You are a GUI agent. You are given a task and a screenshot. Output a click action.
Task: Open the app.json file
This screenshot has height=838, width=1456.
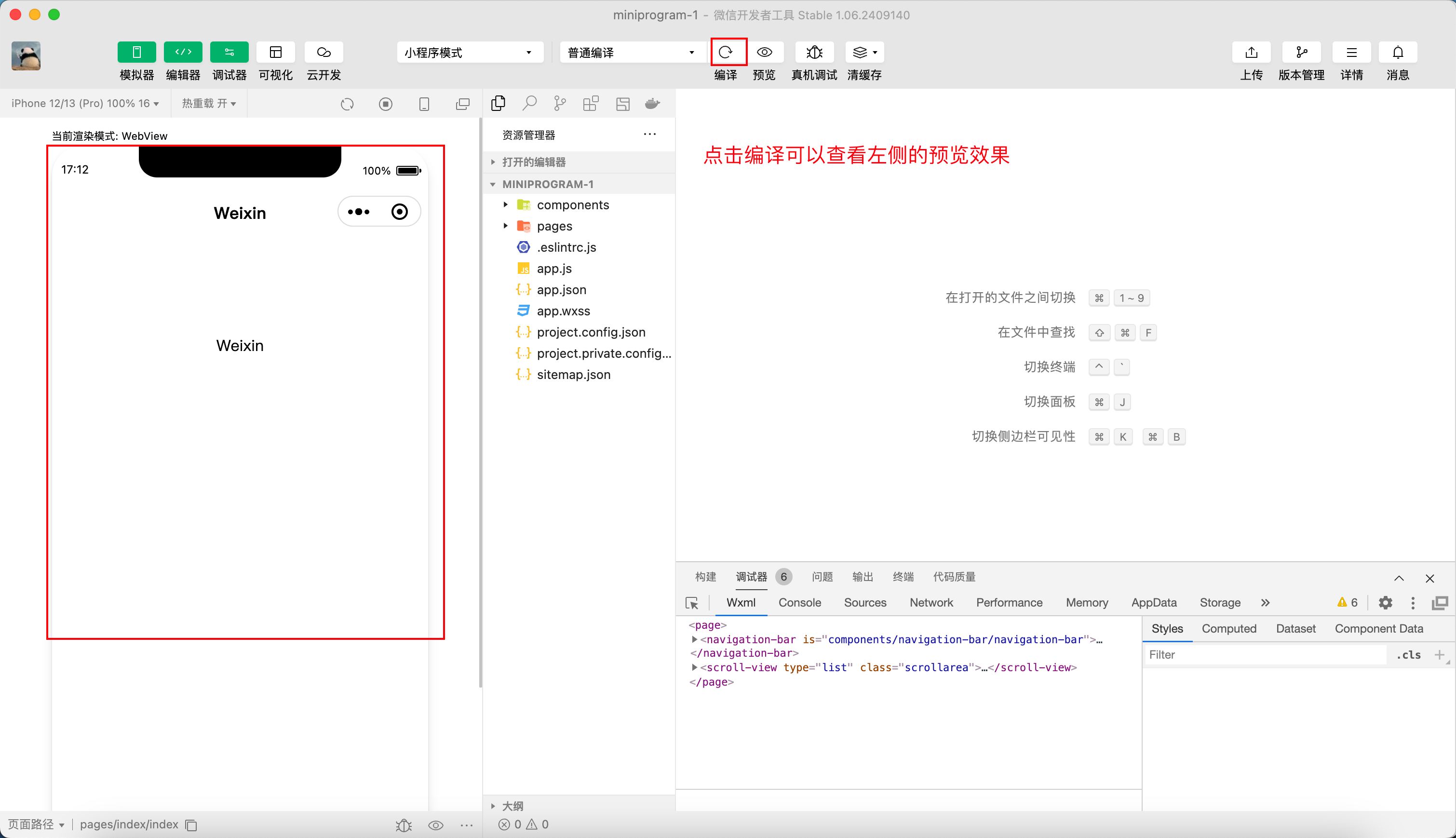(561, 289)
